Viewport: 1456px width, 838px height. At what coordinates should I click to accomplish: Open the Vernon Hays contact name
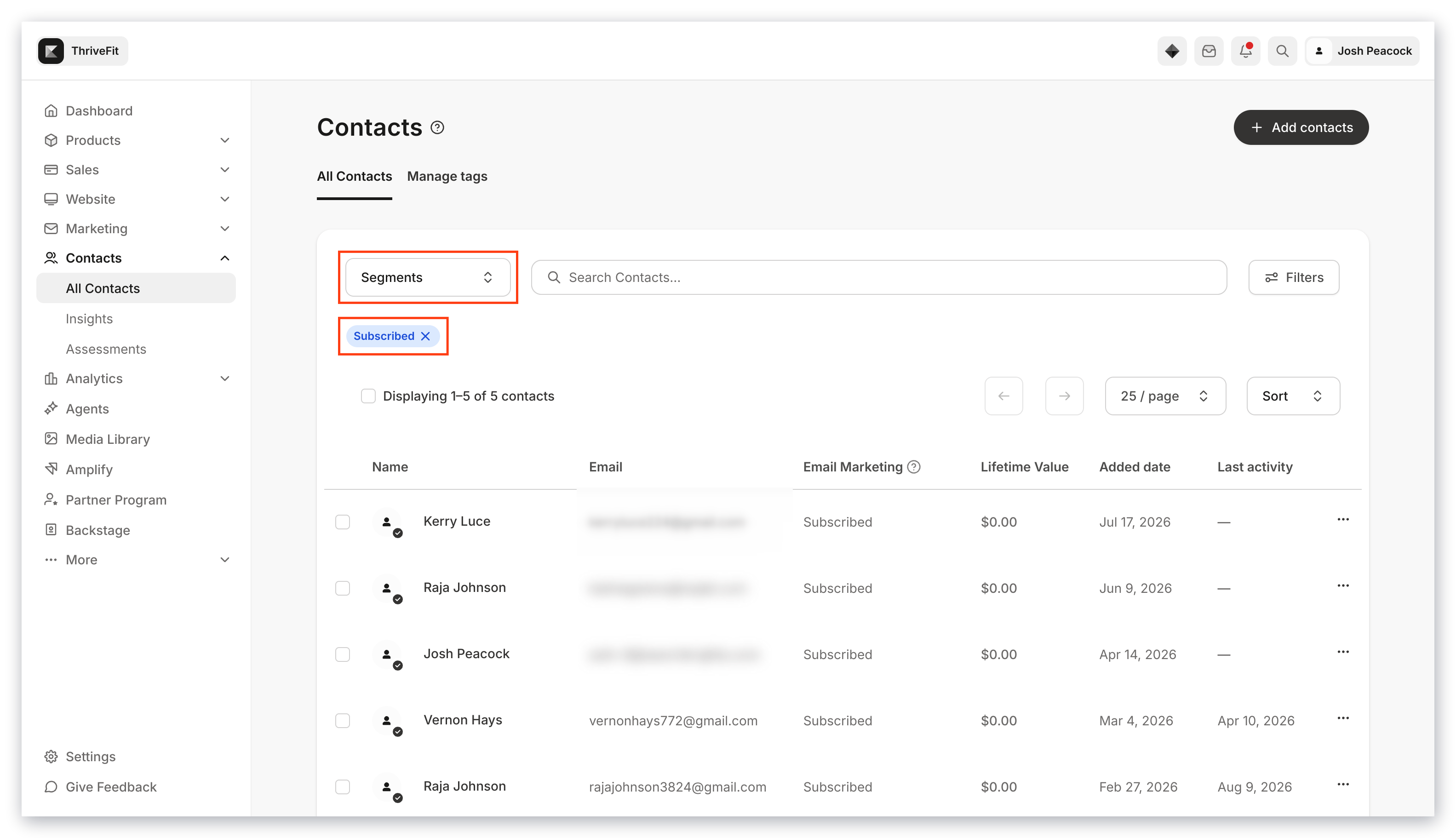click(462, 719)
